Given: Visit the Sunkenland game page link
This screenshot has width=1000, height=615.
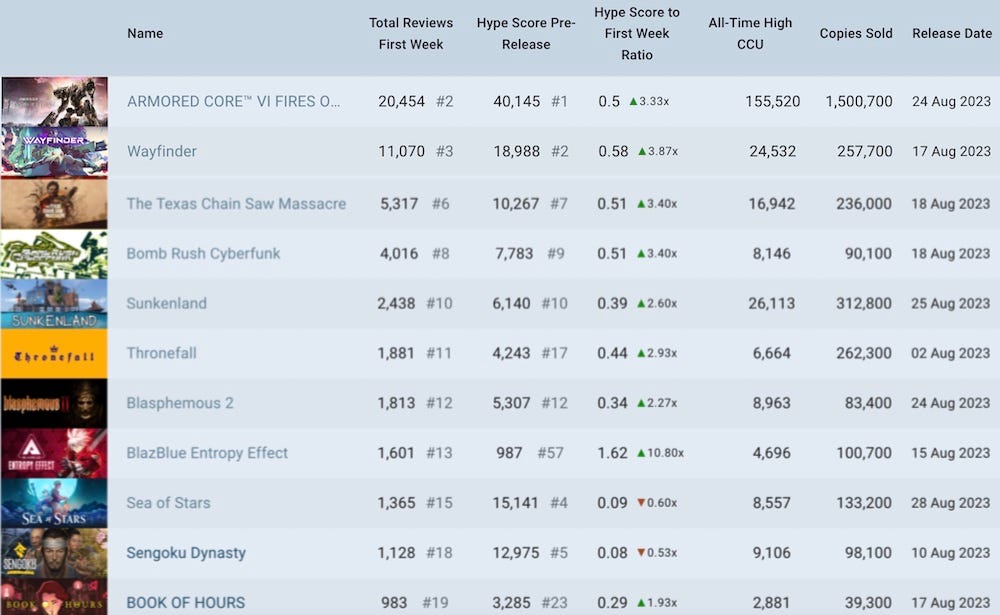Looking at the screenshot, I should pyautogui.click(x=166, y=303).
